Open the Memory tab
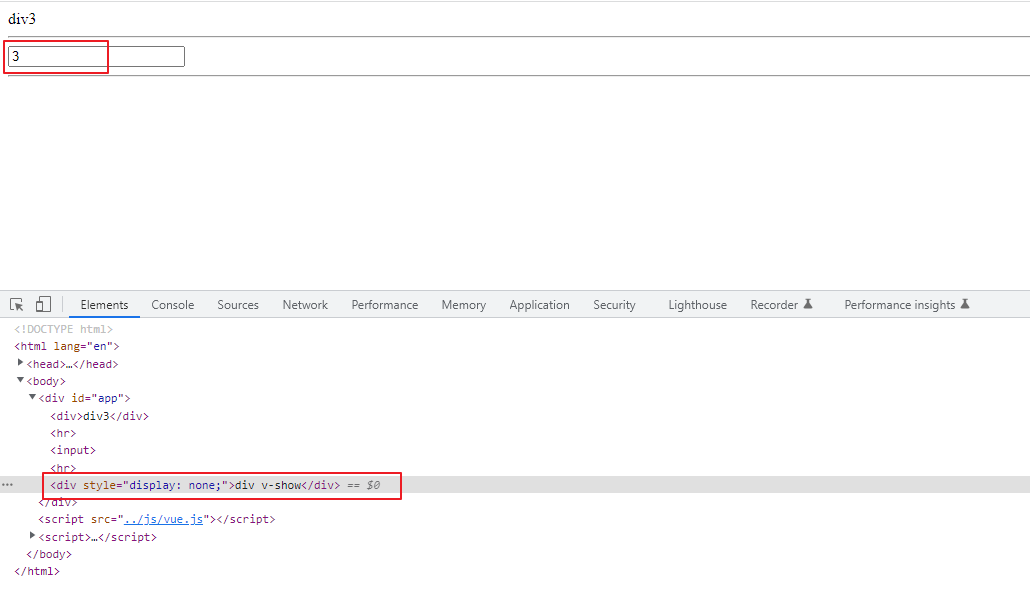The width and height of the screenshot is (1030, 599). (463, 305)
